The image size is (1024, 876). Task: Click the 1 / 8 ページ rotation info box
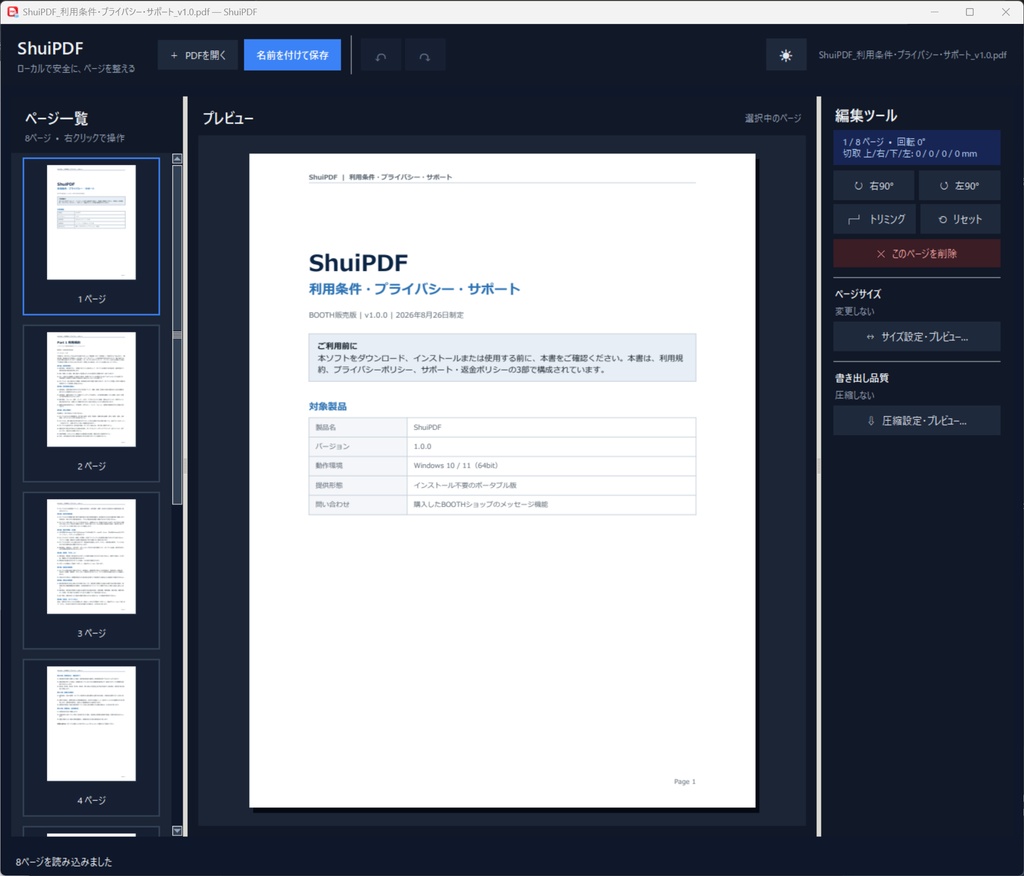[917, 148]
